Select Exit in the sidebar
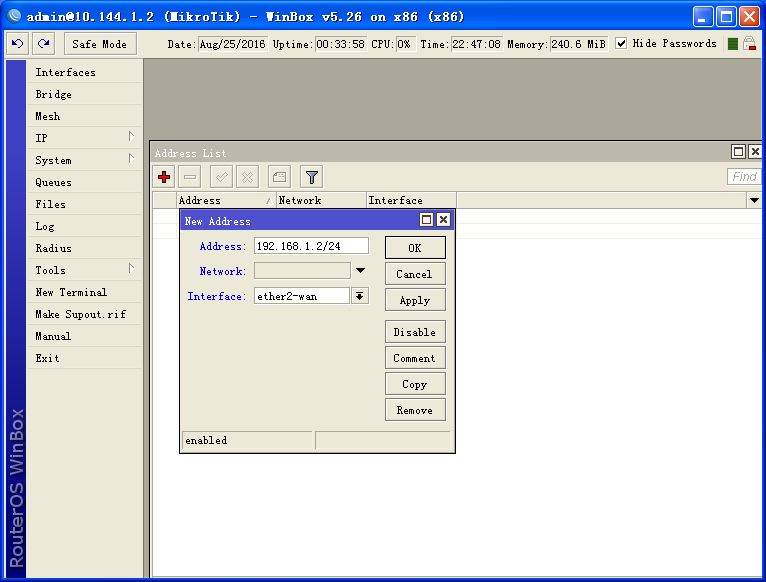 click(85, 358)
